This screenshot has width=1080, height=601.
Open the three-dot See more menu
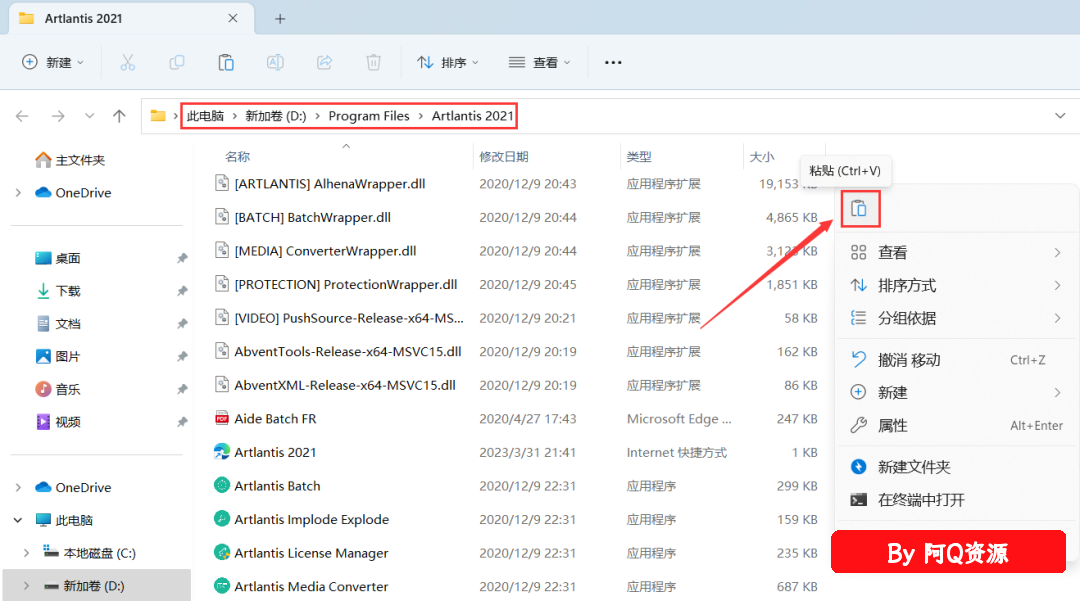coord(613,63)
